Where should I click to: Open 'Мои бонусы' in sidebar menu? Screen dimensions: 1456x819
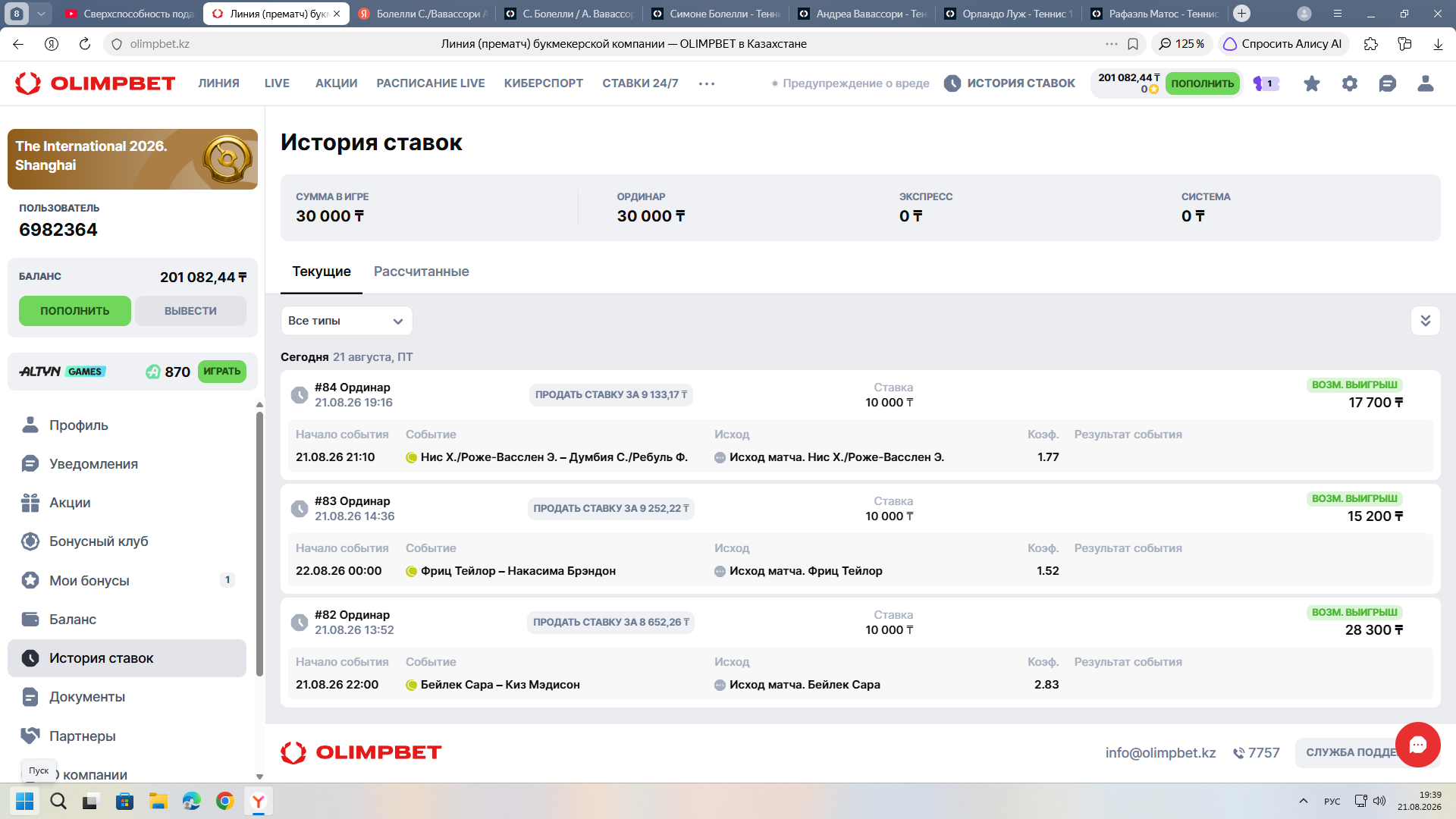tap(127, 580)
